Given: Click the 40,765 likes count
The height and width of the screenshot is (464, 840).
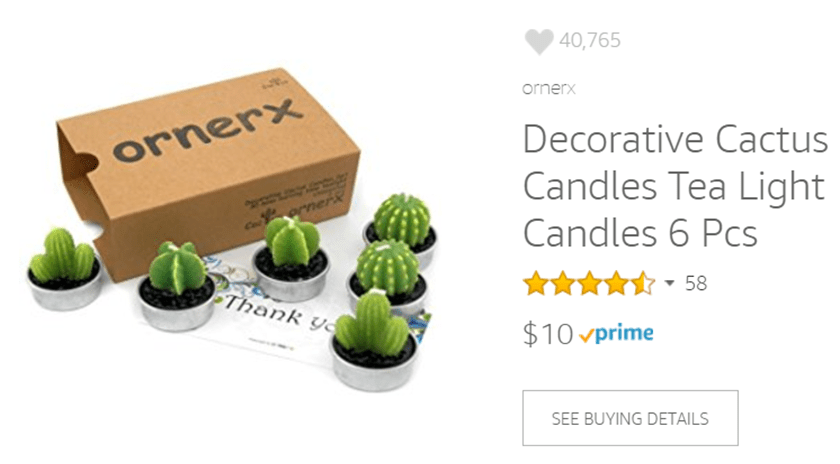Looking at the screenshot, I should [x=590, y=40].
